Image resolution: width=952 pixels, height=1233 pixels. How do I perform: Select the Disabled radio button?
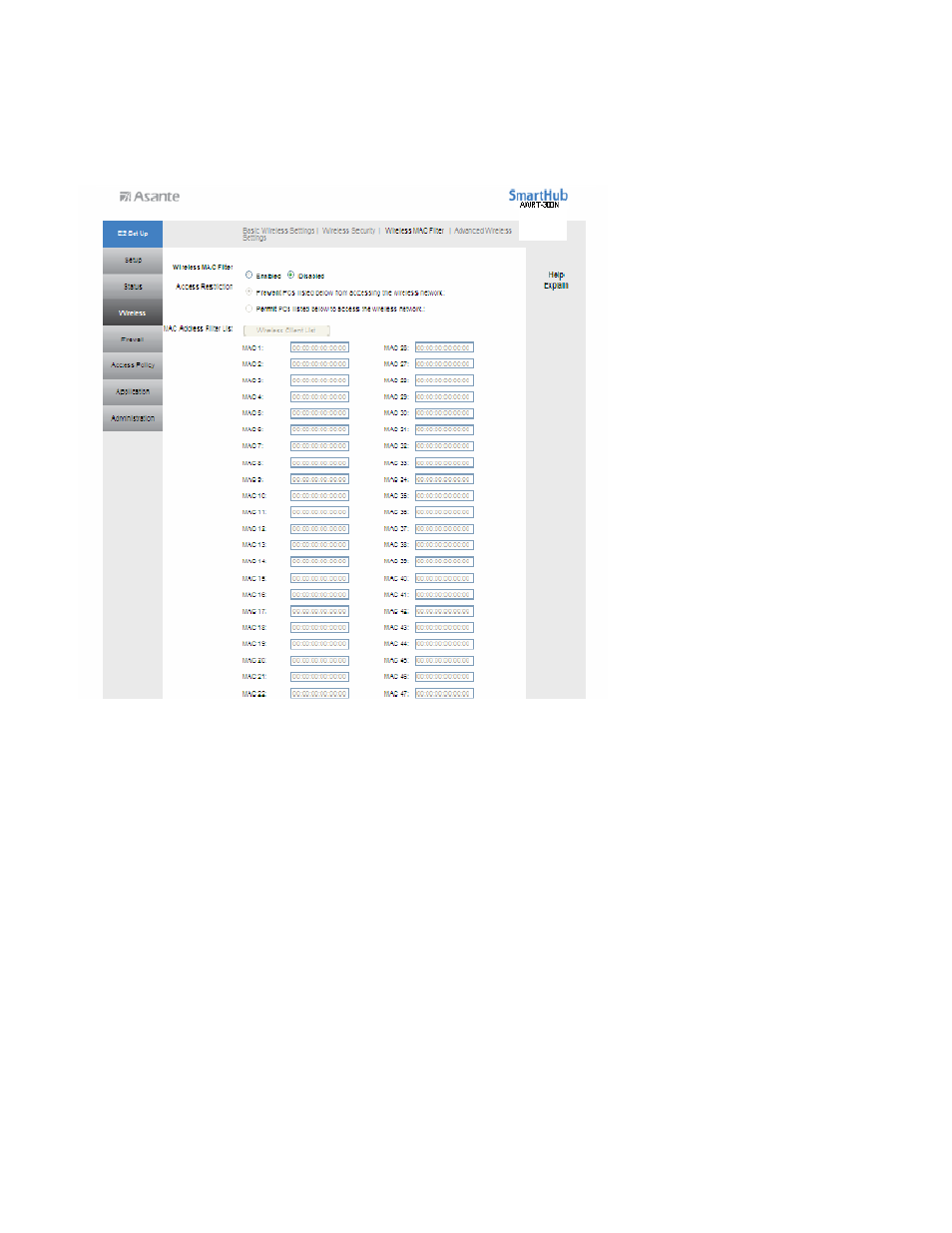point(290,275)
